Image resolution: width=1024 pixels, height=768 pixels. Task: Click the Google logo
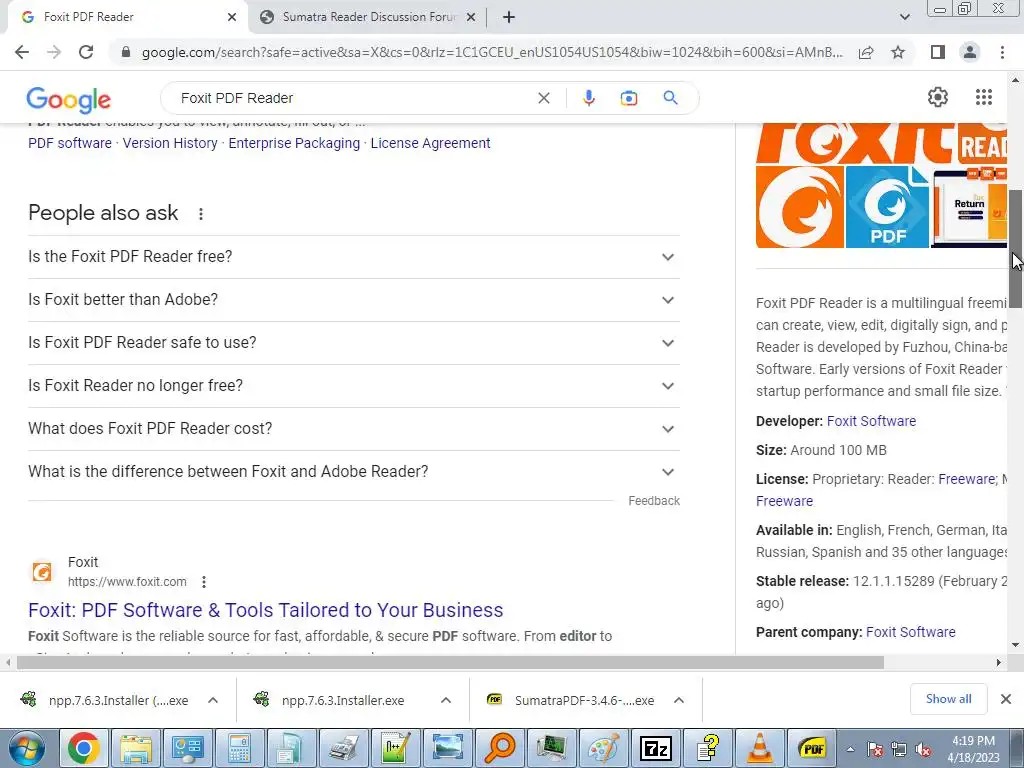69,100
